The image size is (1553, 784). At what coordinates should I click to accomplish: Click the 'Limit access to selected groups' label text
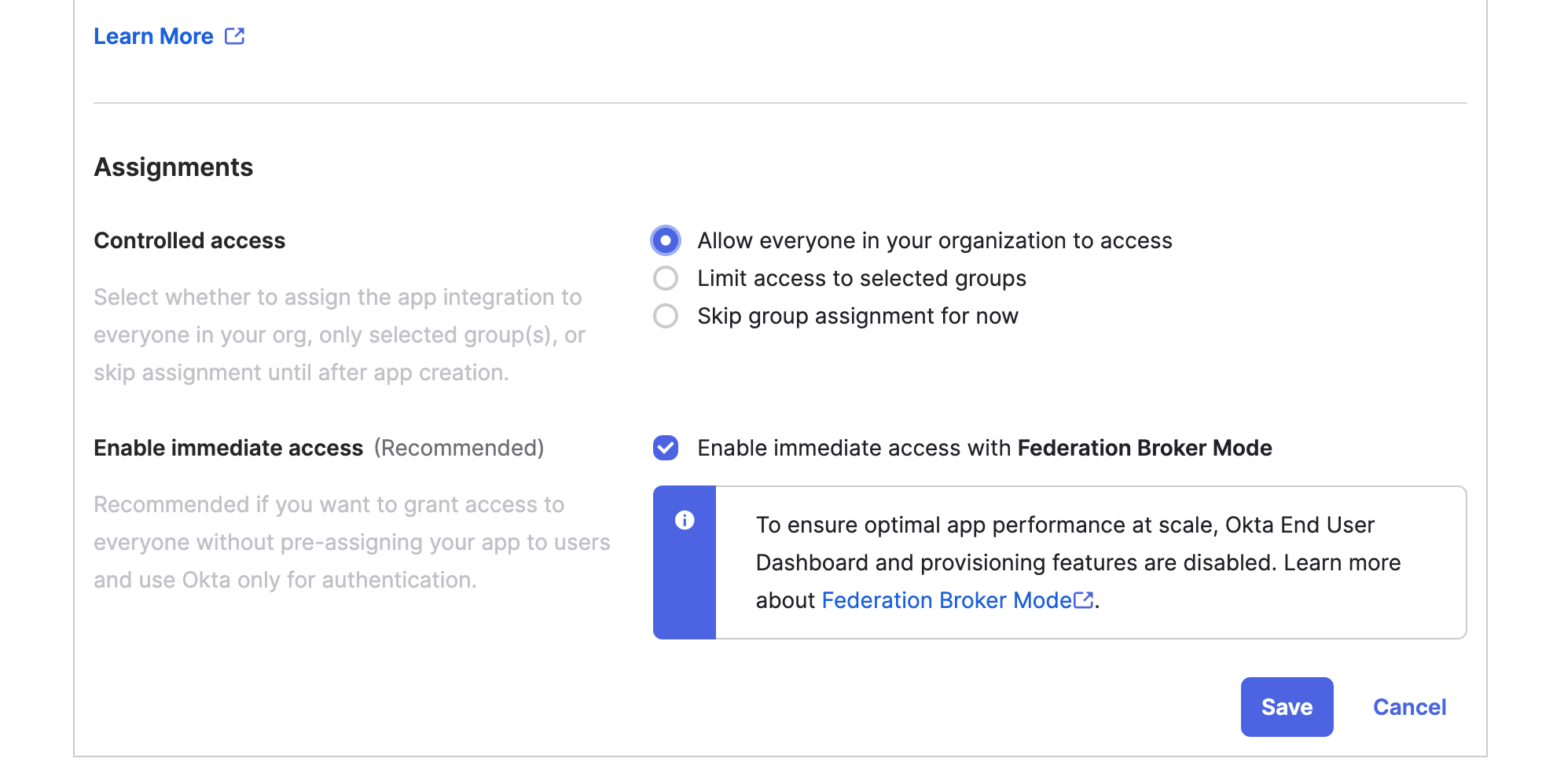[x=861, y=278]
